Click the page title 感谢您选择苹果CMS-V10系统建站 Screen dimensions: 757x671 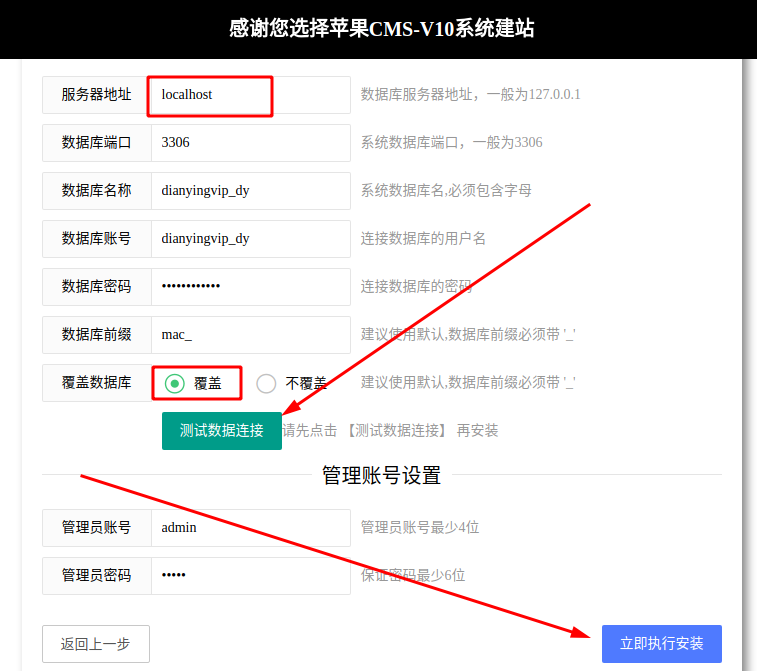381,28
